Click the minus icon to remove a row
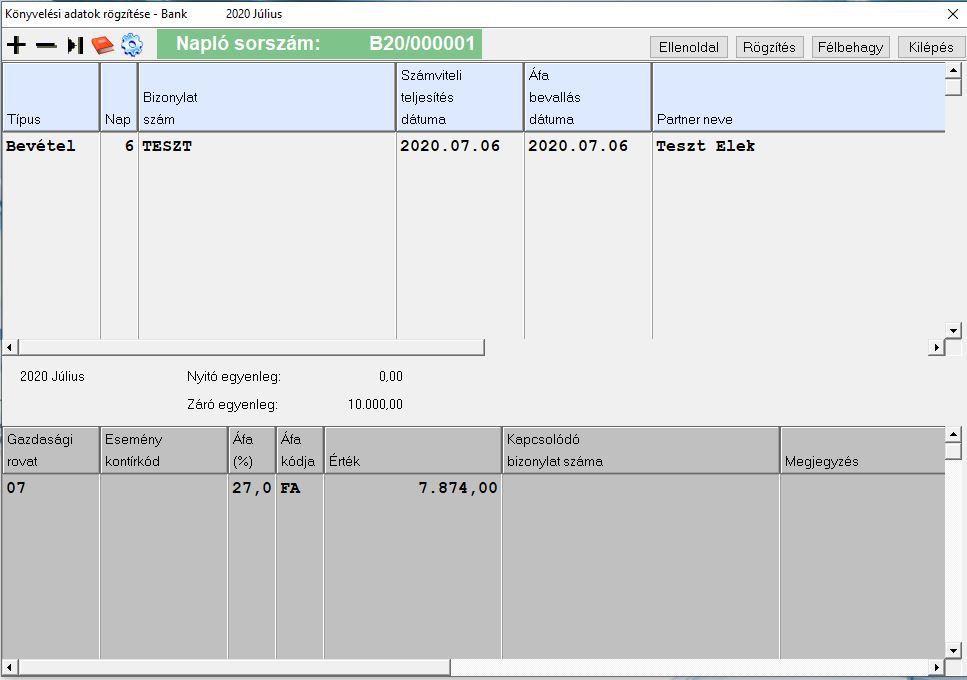Viewport: 967px width, 680px height. point(46,46)
